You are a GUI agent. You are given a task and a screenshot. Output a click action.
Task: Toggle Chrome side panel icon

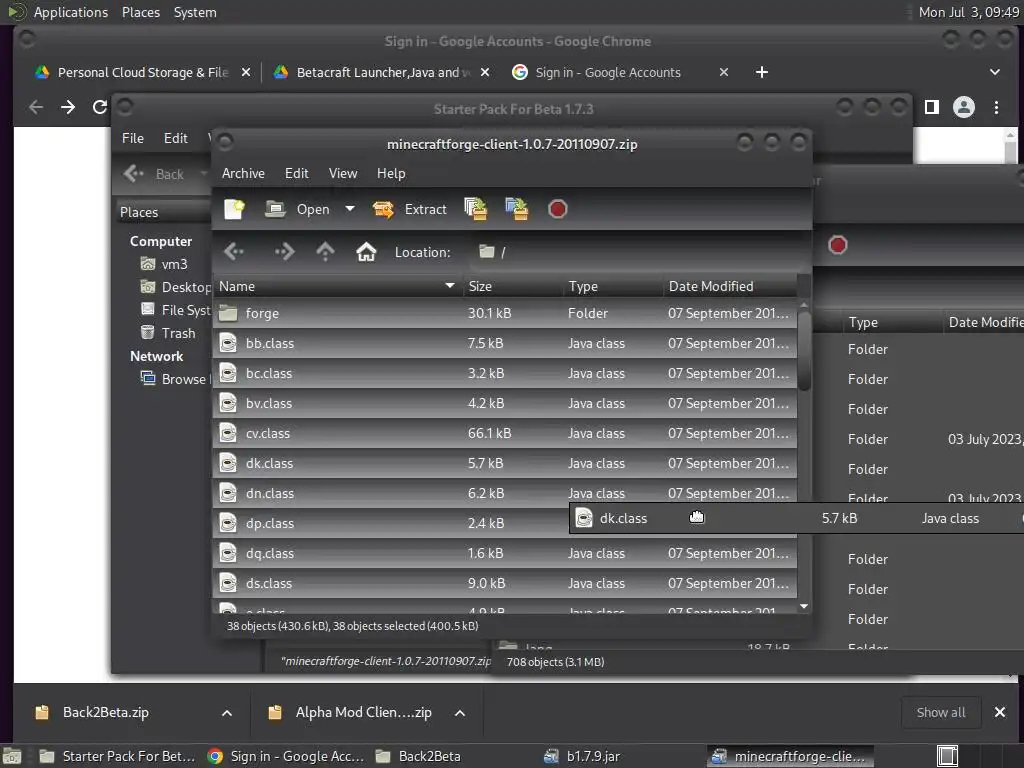pos(932,107)
